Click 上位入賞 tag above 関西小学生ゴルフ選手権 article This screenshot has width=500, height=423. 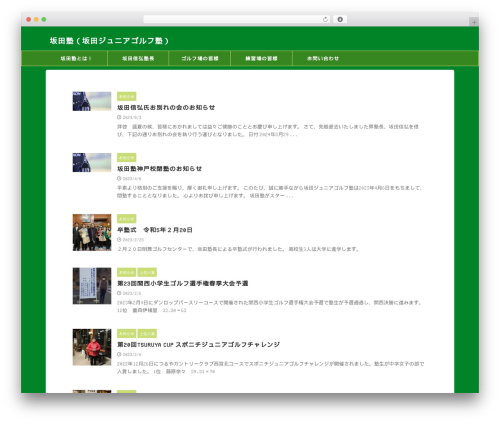147,272
